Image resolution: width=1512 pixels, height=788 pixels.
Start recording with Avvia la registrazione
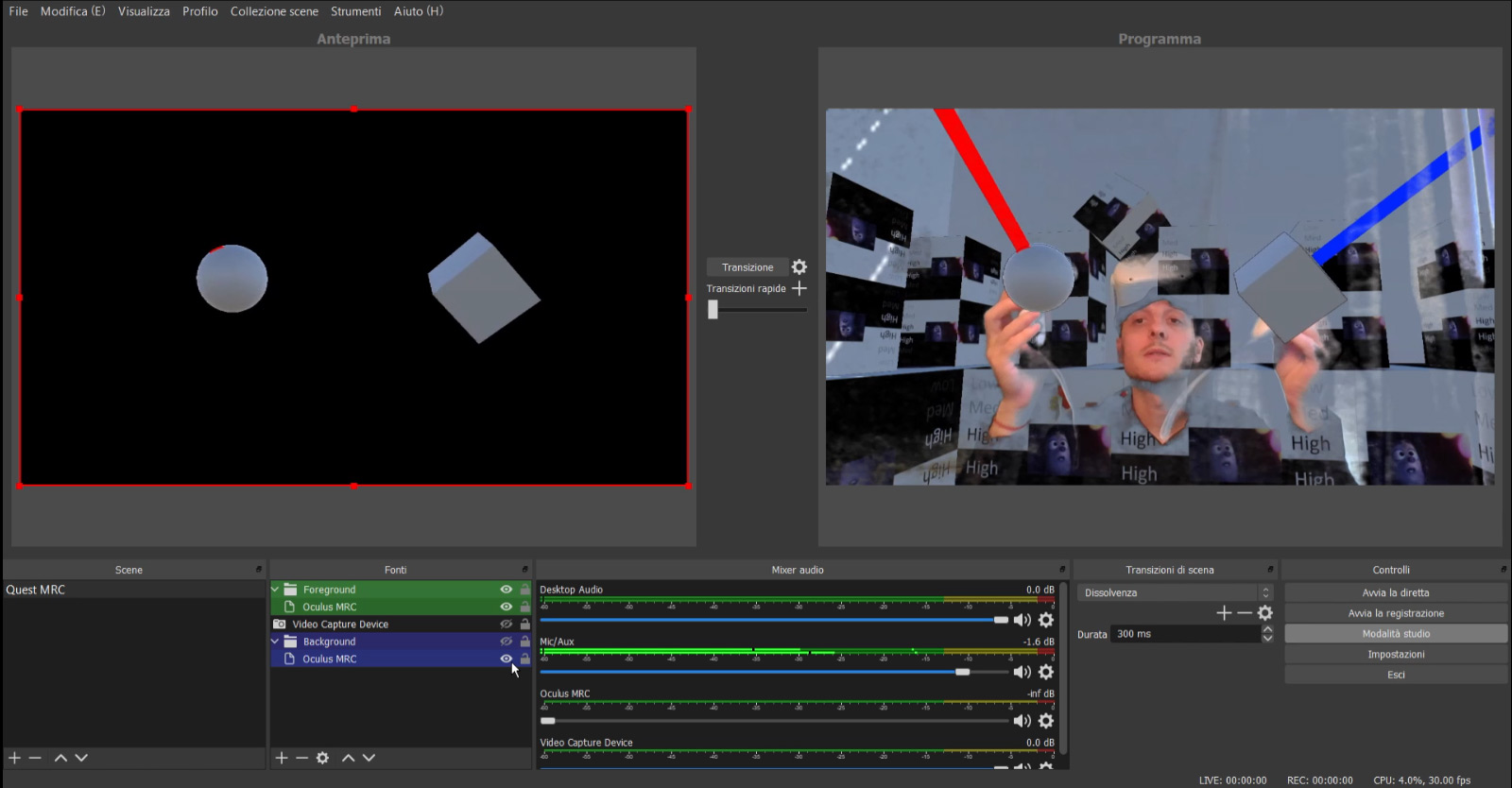(x=1396, y=613)
